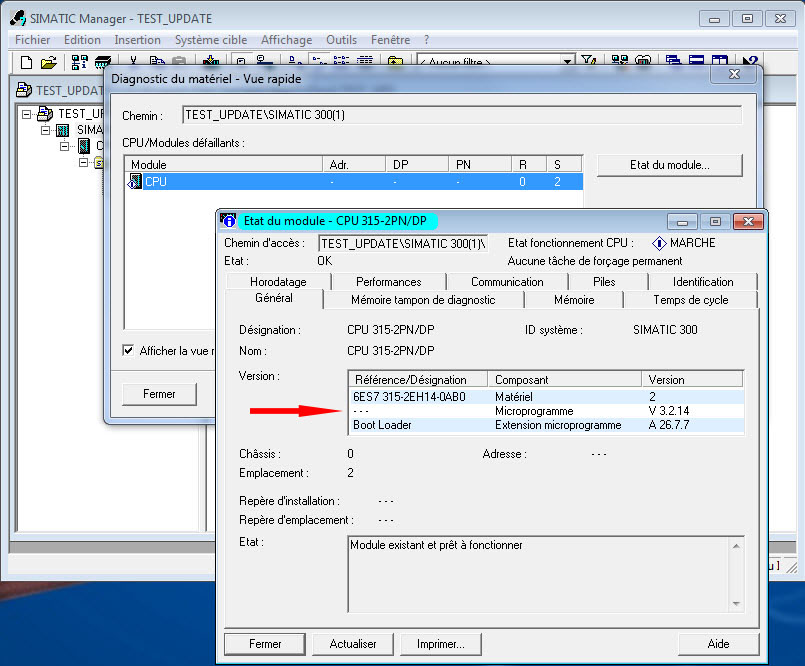This screenshot has width=805, height=666.
Task: Switch to the Mémoire tampon de diagnostic tab
Action: (422, 300)
